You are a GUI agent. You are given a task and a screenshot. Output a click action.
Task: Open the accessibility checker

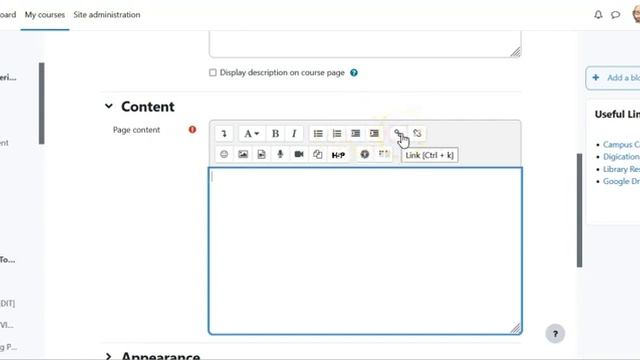point(364,154)
